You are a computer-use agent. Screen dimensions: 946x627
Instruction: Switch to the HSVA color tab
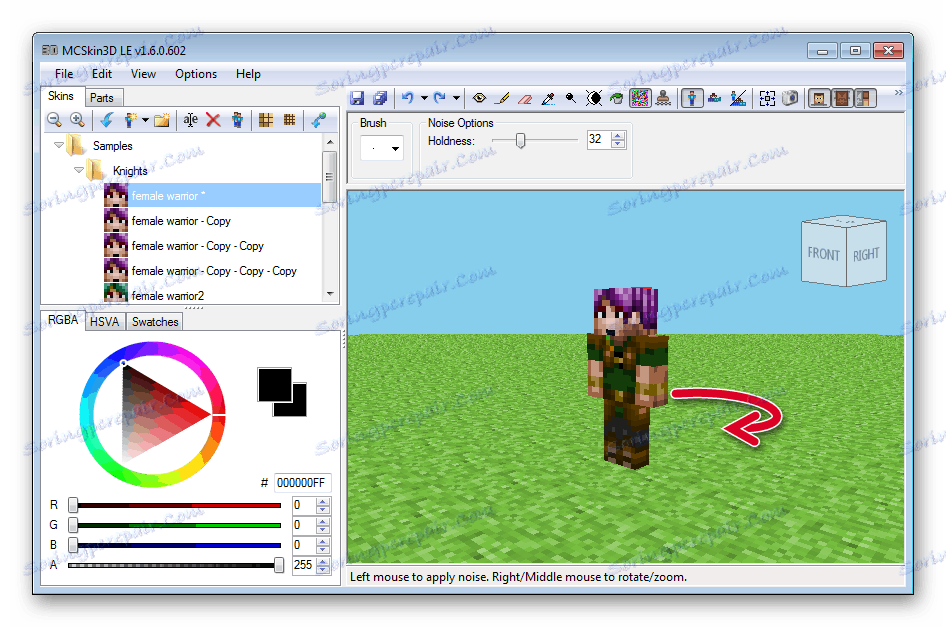pos(105,321)
